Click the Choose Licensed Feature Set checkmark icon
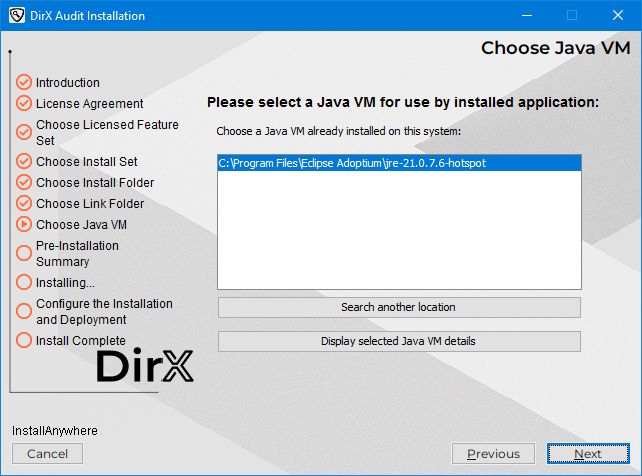Viewport: 642px width, 476px height. pyautogui.click(x=24, y=132)
